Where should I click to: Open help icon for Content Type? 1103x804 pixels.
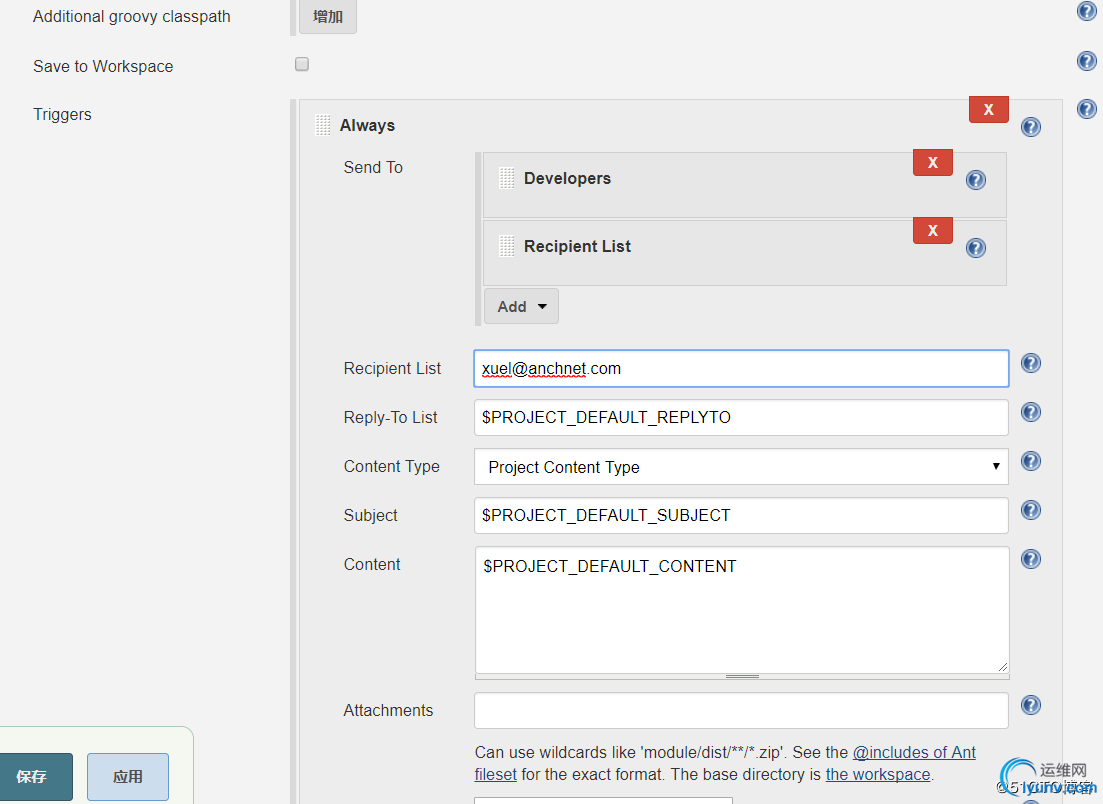[1031, 461]
